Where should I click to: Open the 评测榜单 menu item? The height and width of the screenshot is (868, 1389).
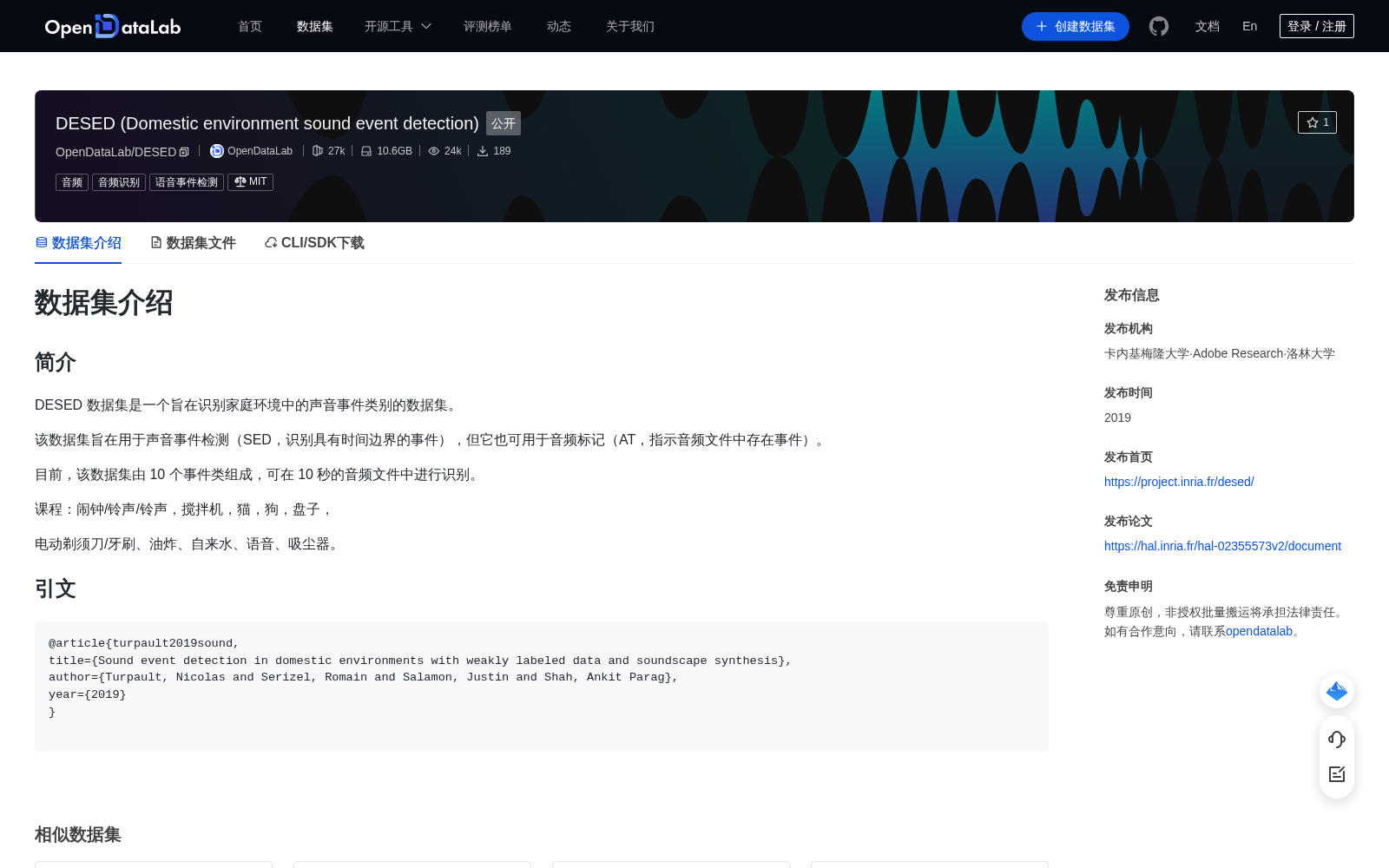[488, 26]
